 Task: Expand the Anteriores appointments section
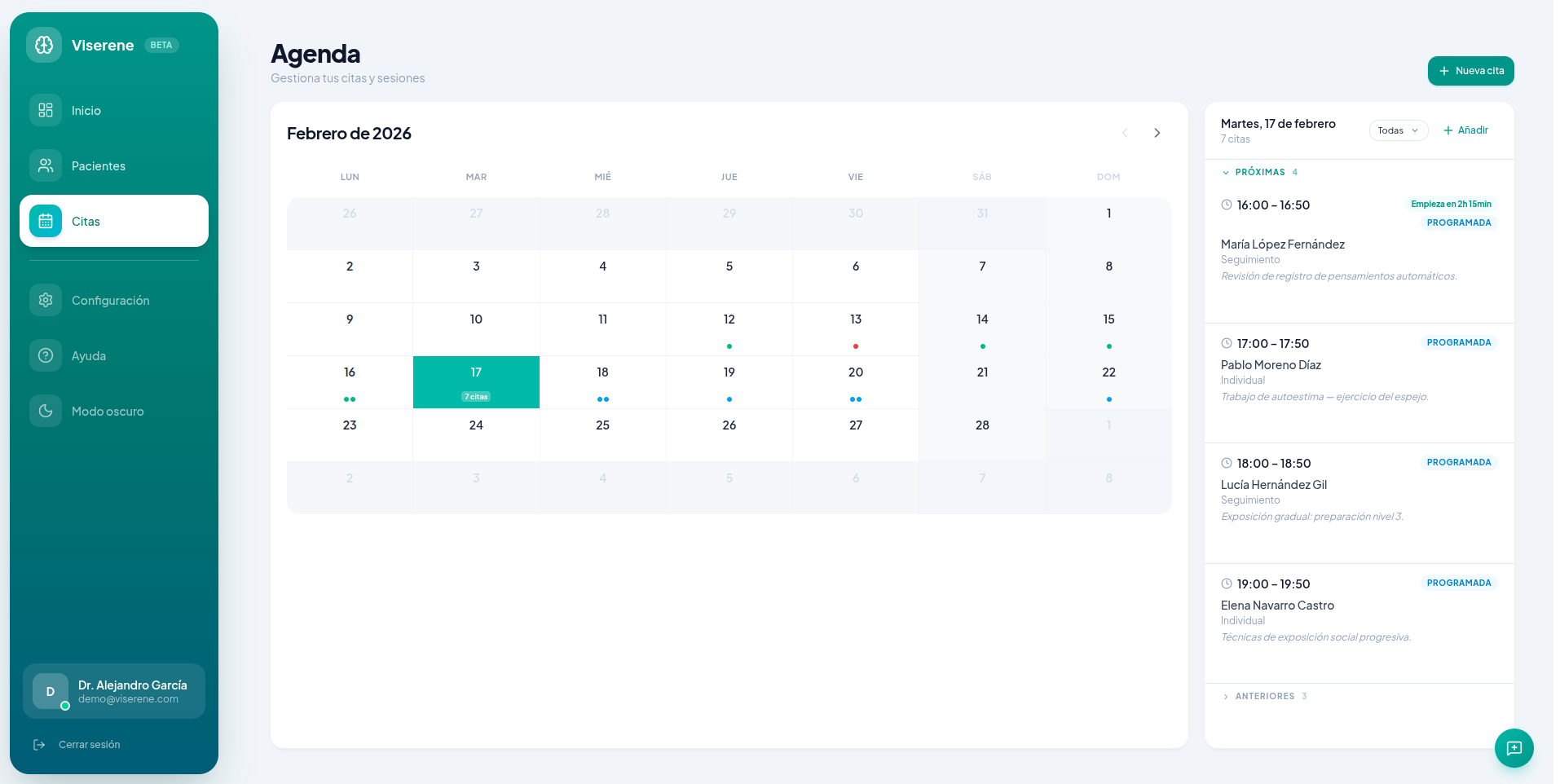click(x=1264, y=696)
